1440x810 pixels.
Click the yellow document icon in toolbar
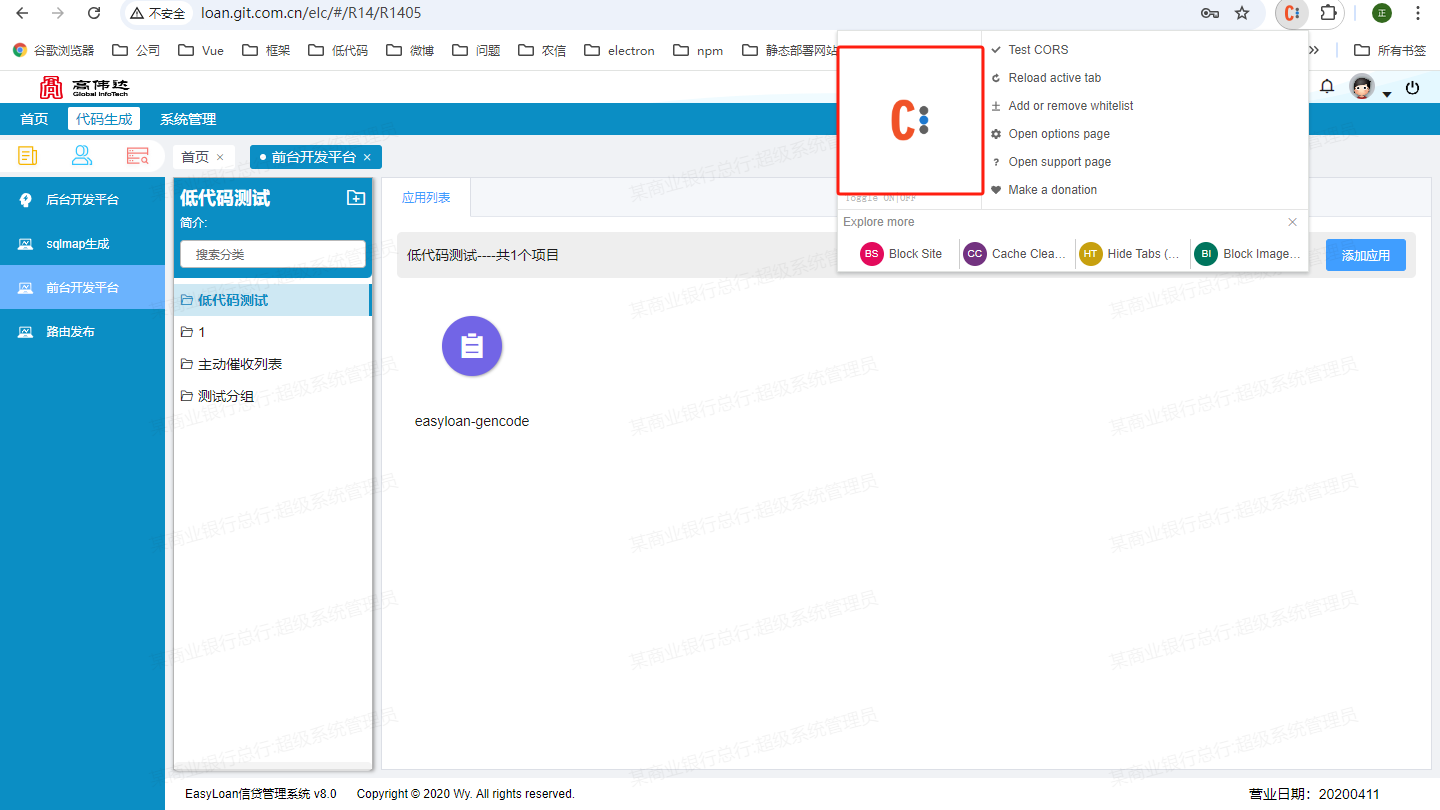click(x=28, y=156)
